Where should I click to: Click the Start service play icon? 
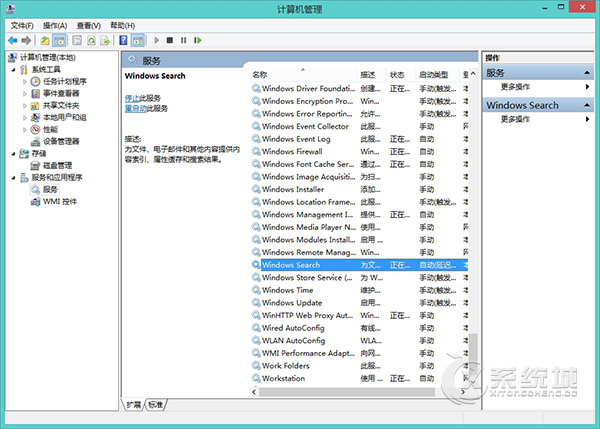pyautogui.click(x=157, y=40)
